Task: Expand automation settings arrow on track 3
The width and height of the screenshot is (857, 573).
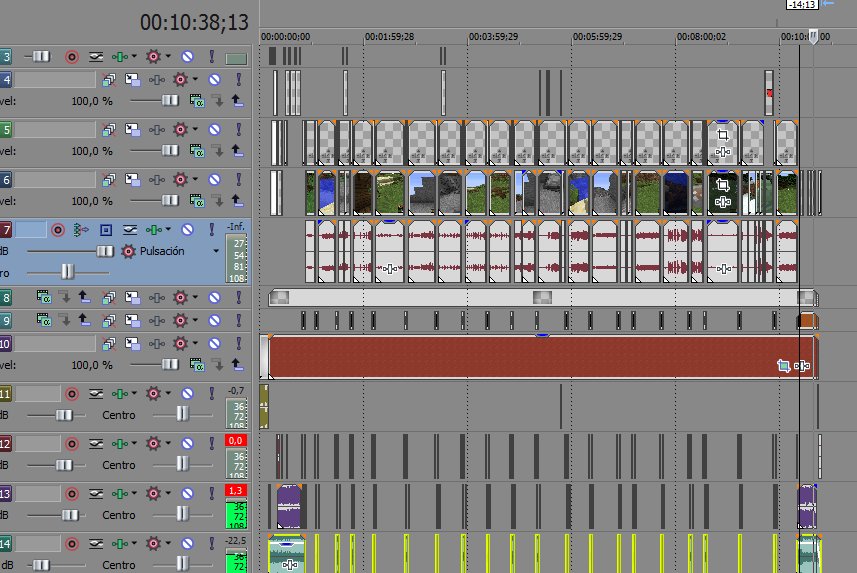Action: click(168, 56)
